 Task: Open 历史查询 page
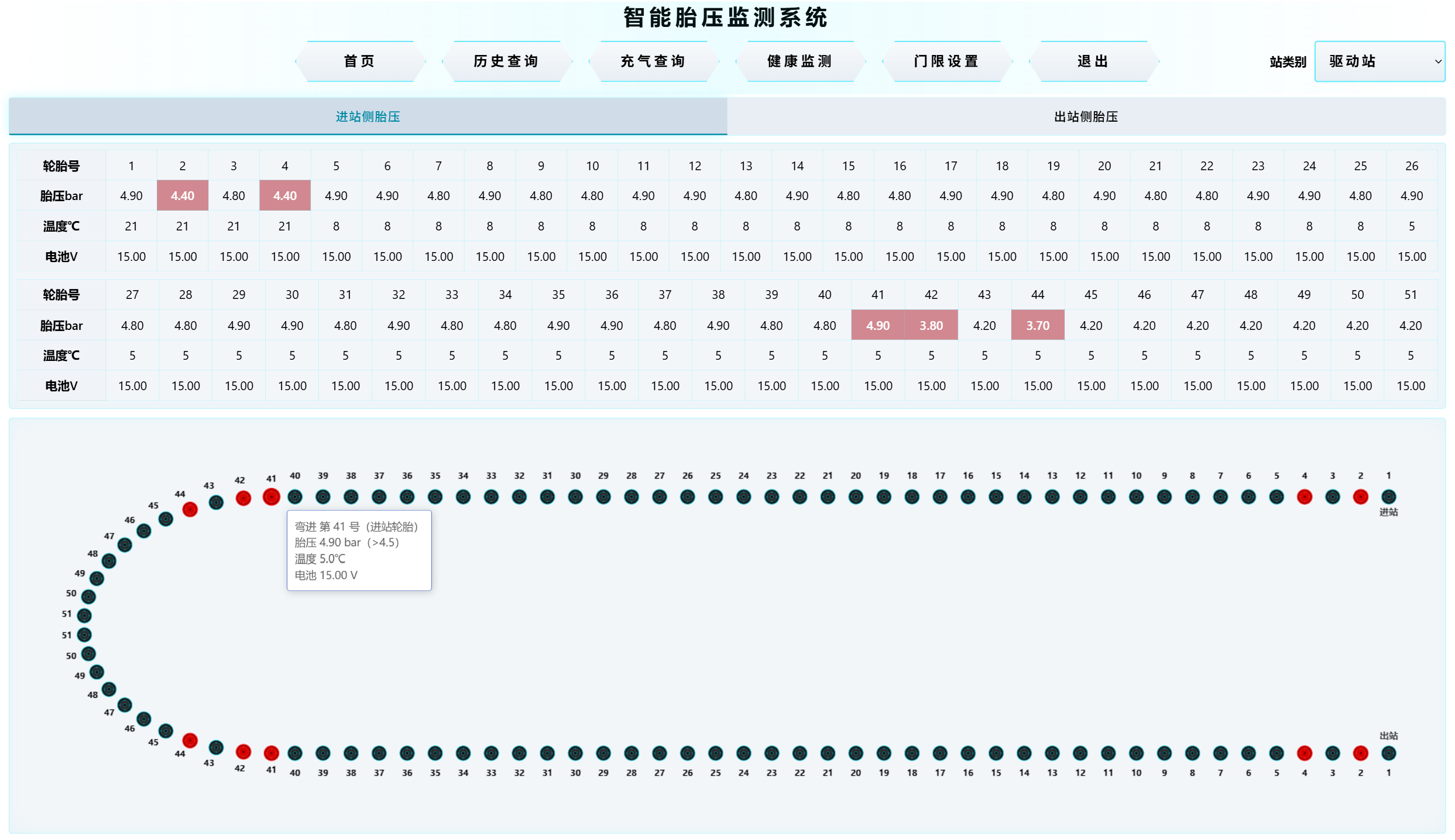point(506,61)
